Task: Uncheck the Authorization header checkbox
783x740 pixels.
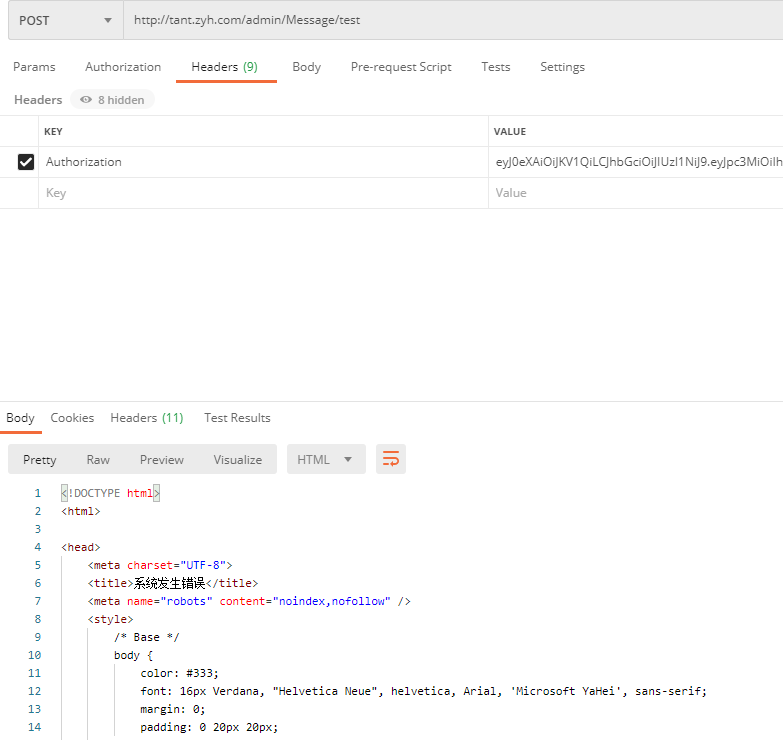Action: click(26, 162)
